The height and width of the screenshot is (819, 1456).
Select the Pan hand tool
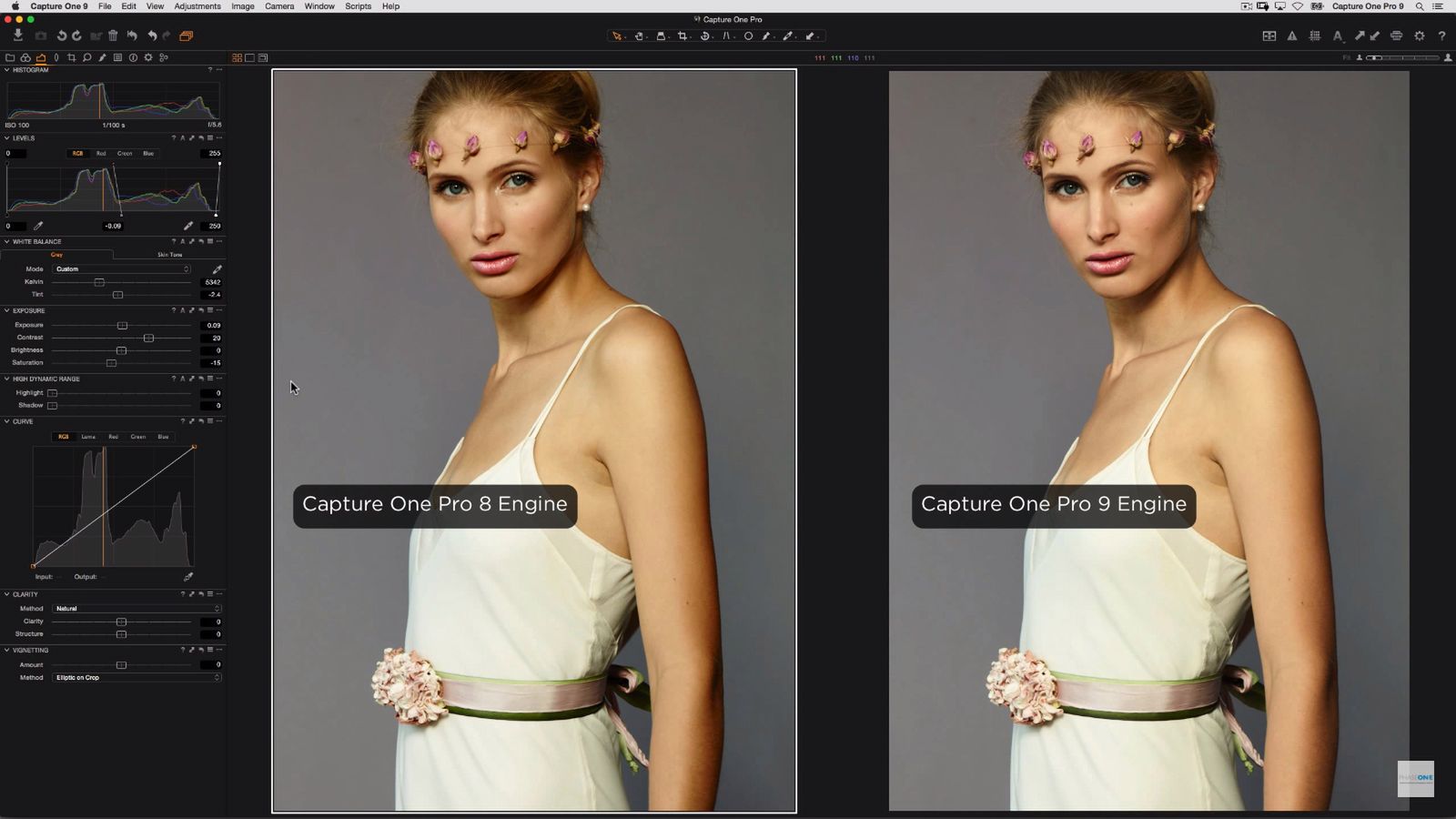point(639,36)
